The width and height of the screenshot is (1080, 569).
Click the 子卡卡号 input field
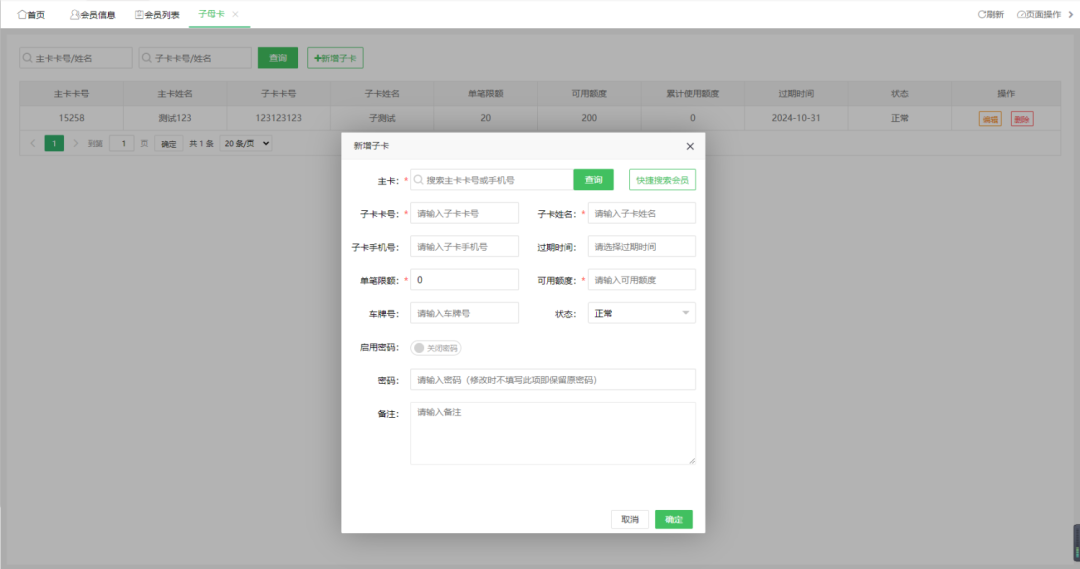pos(464,213)
